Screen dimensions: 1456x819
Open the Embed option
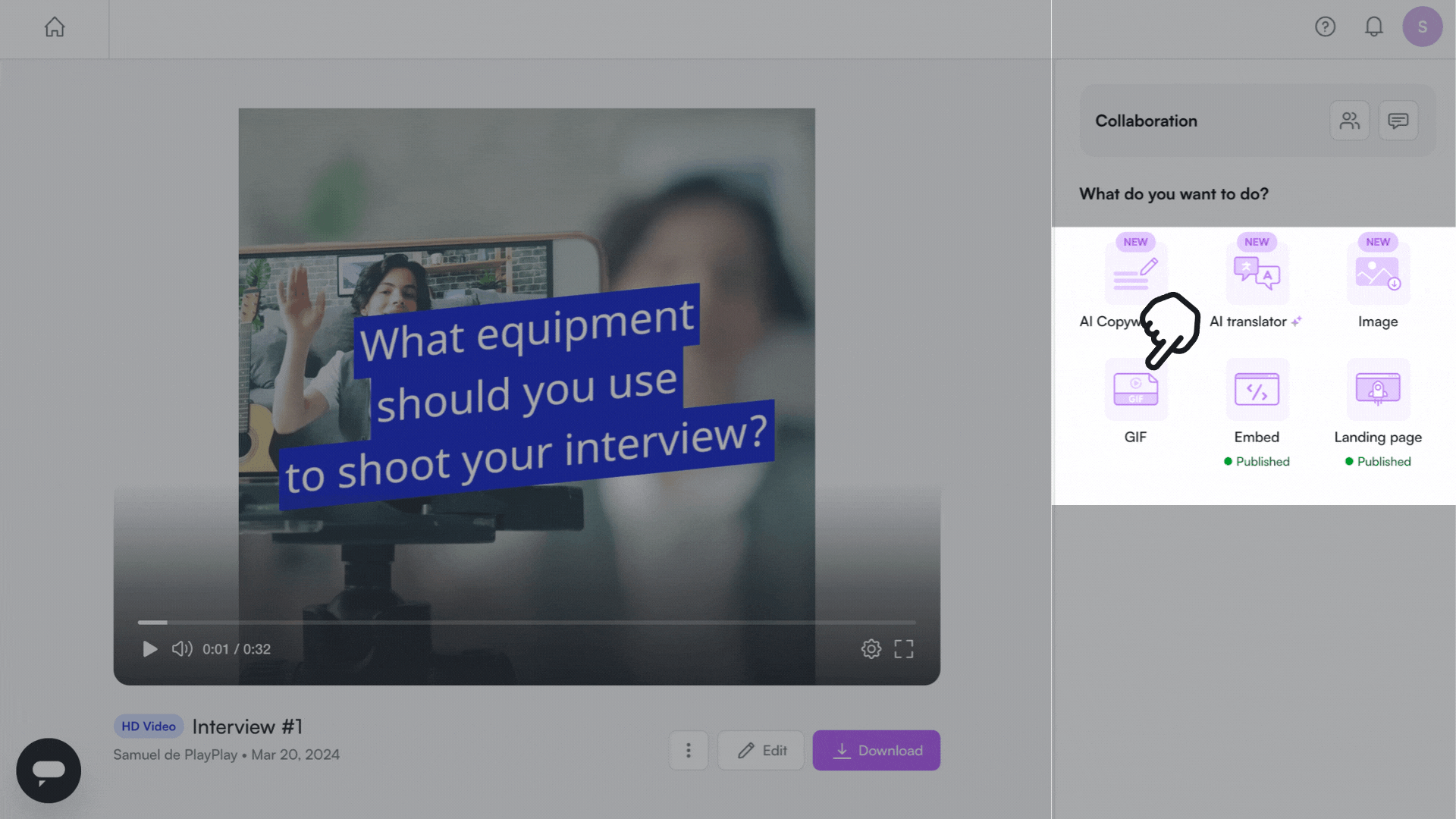[x=1257, y=389]
